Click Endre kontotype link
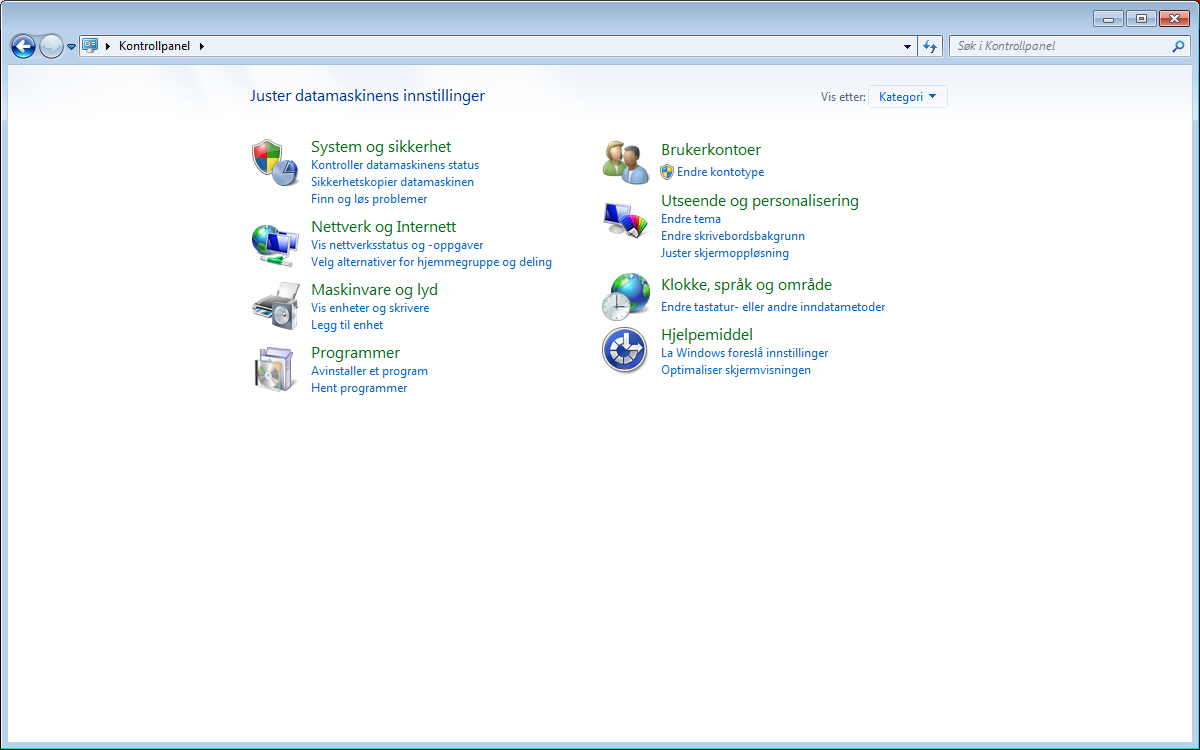This screenshot has width=1200, height=750. click(720, 172)
